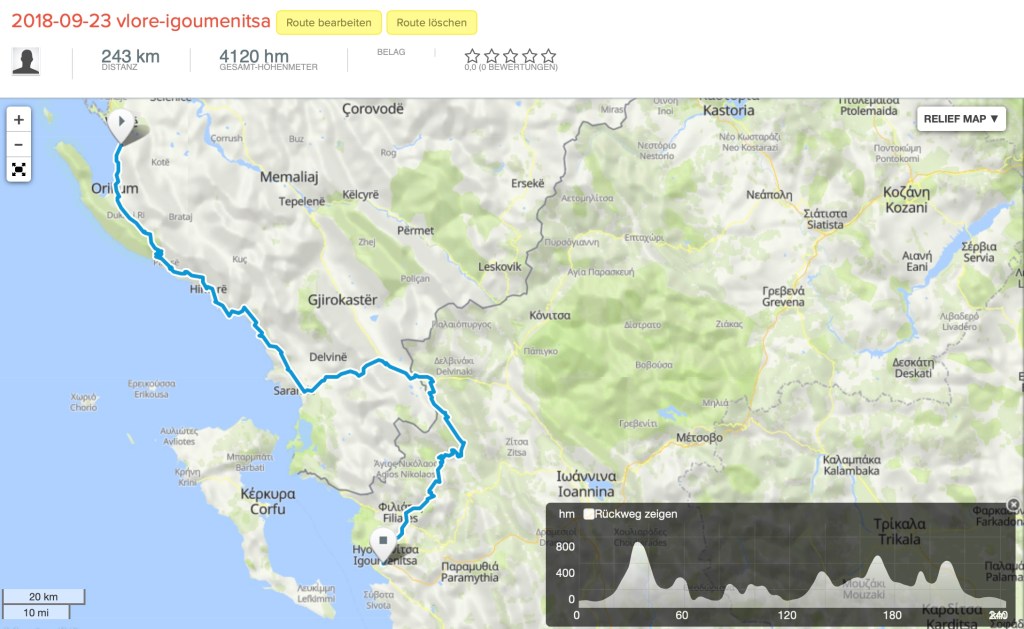1024x629 pixels.
Task: Click the route end marker at Igoumenitsa
Action: click(383, 541)
